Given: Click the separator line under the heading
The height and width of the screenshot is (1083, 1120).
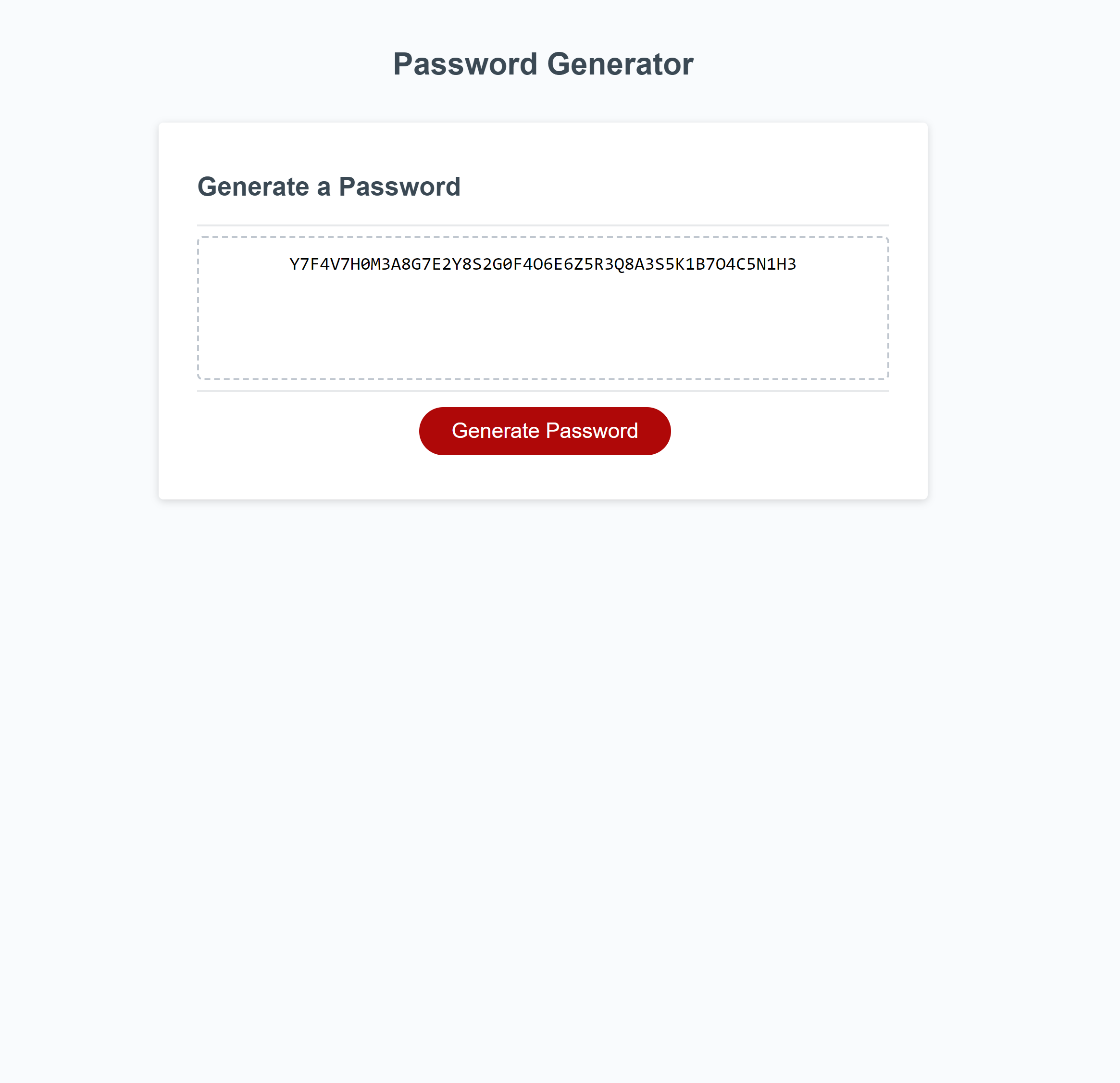Looking at the screenshot, I should click(x=543, y=224).
